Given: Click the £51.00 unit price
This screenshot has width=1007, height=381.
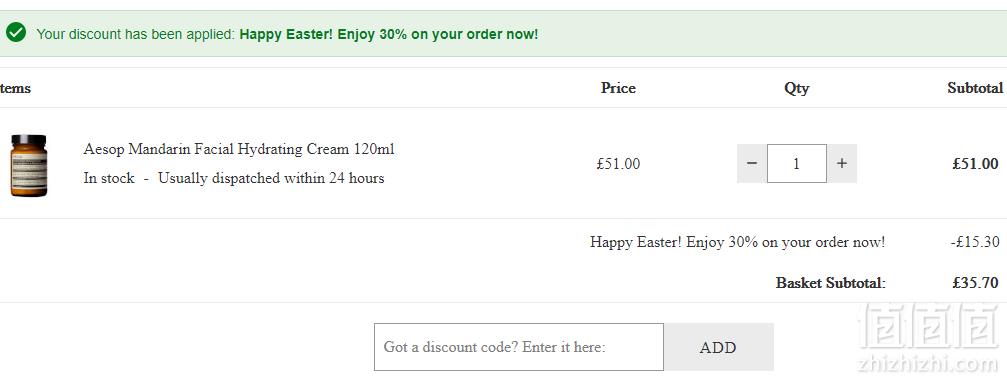Looking at the screenshot, I should [x=618, y=164].
